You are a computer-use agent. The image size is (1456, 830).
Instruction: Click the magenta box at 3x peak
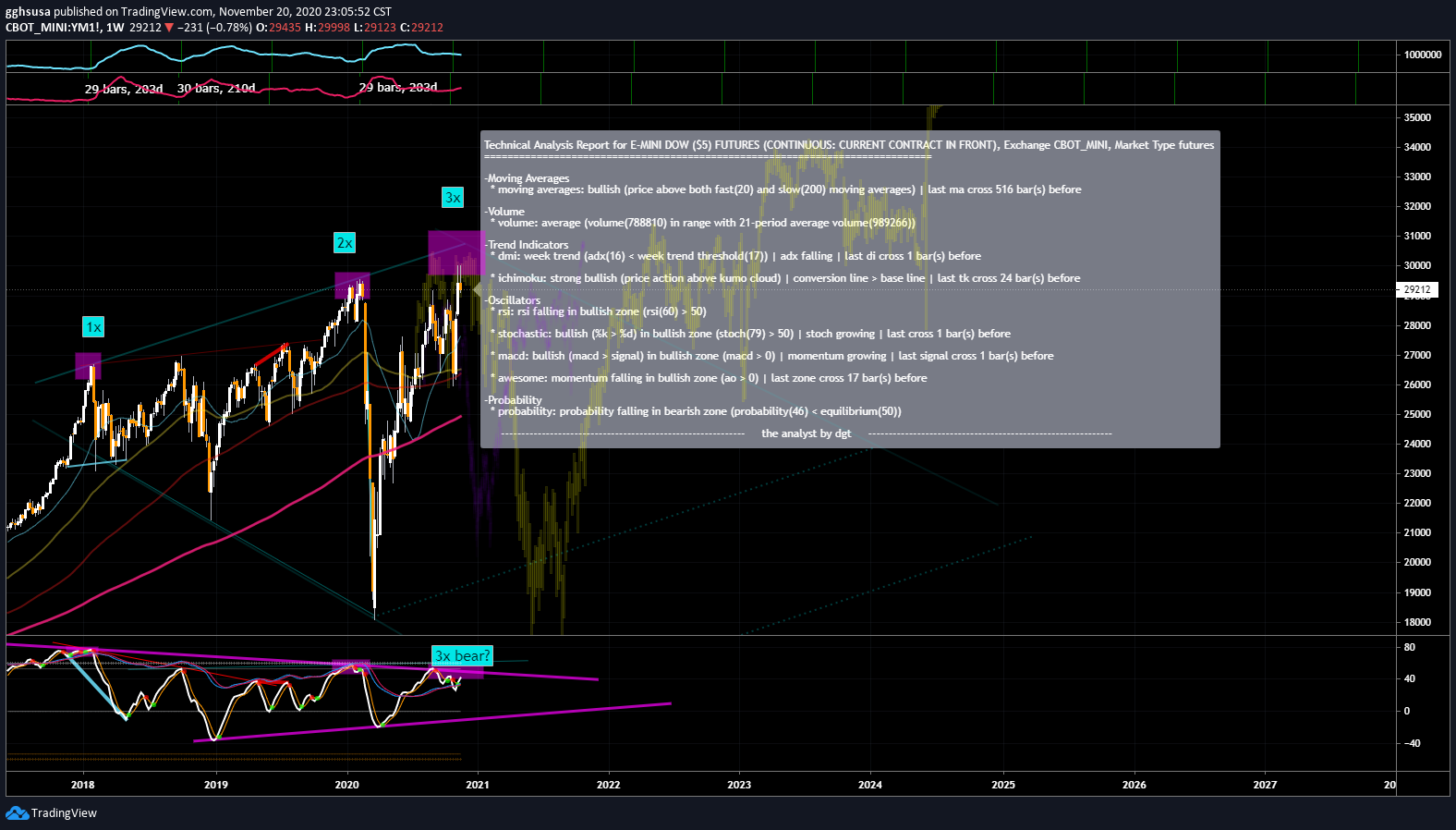455,252
